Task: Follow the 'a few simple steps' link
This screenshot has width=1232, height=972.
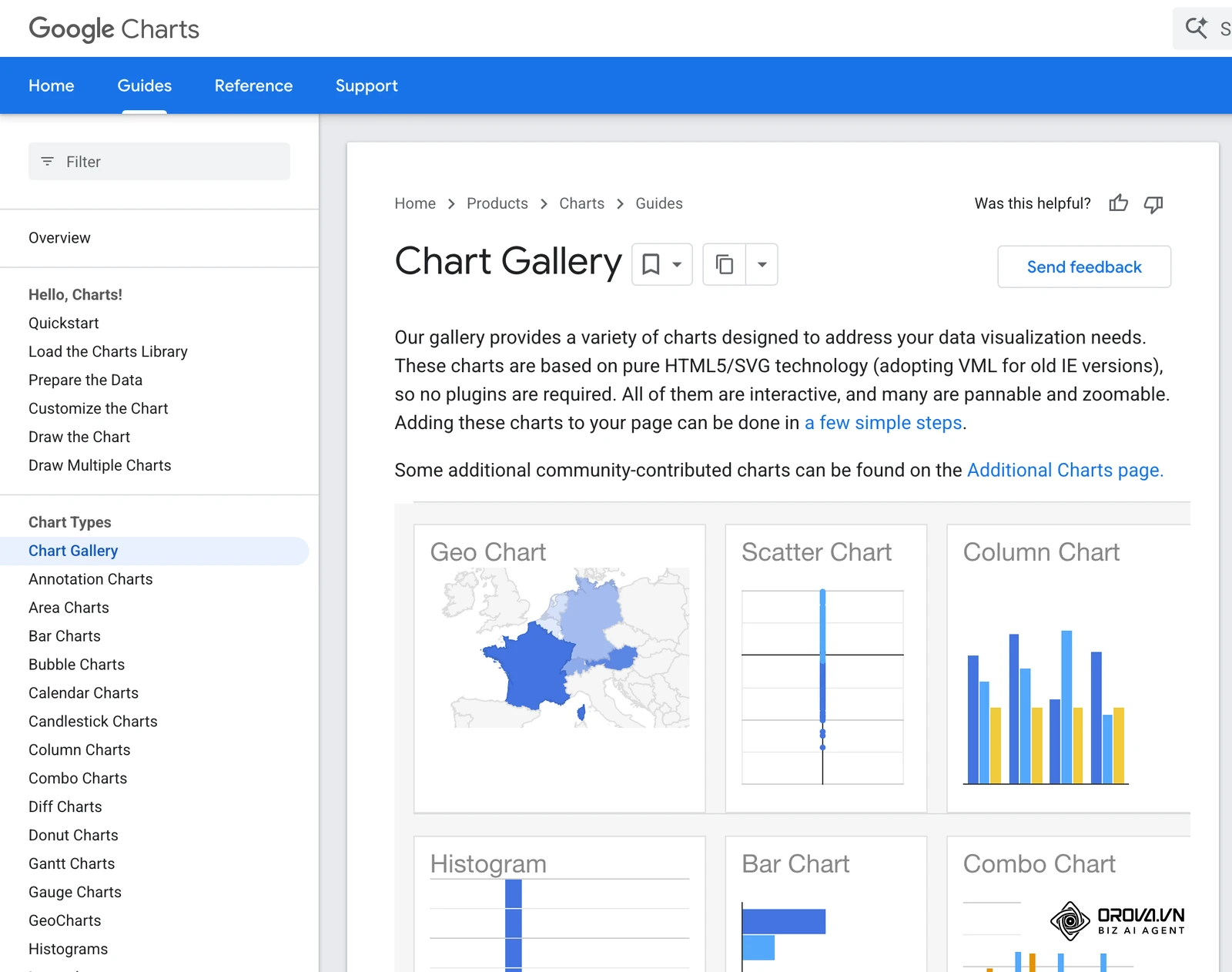Action: point(883,423)
